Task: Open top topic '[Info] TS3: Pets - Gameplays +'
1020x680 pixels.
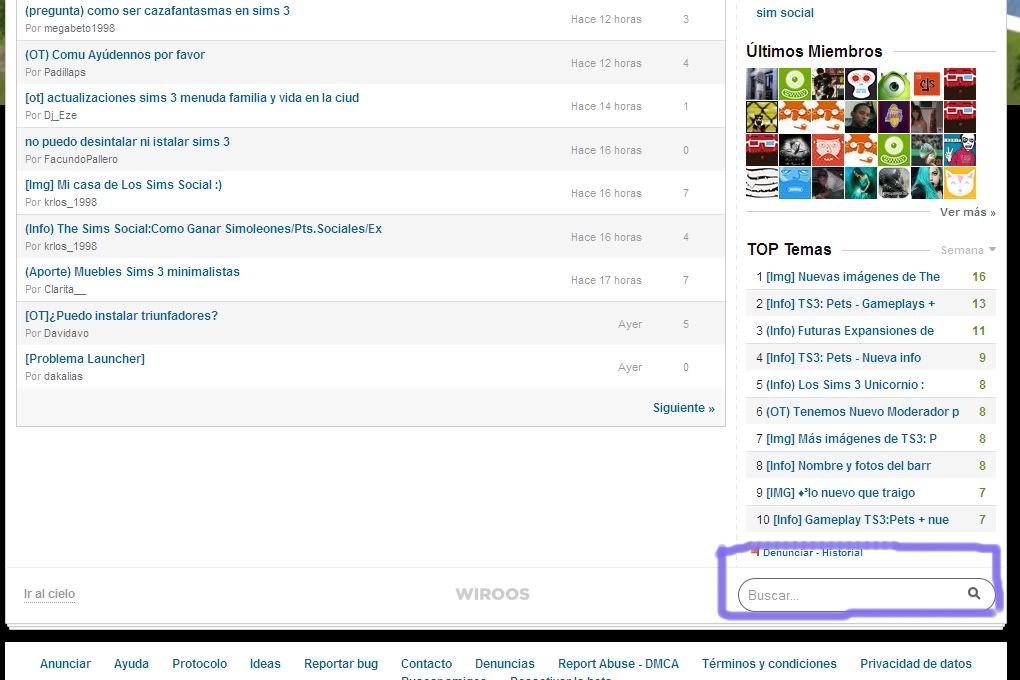Action: [x=850, y=304]
